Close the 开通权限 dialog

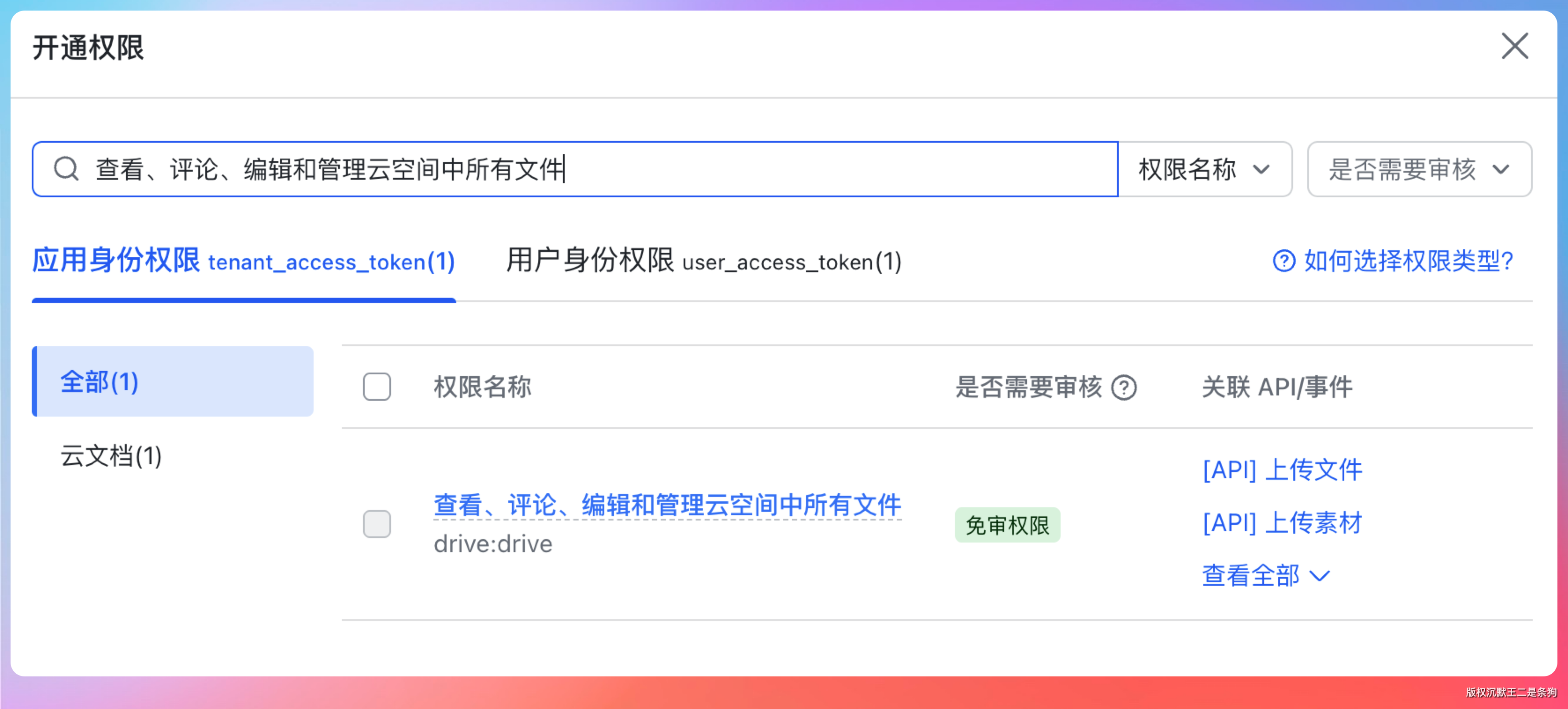pyautogui.click(x=1514, y=46)
